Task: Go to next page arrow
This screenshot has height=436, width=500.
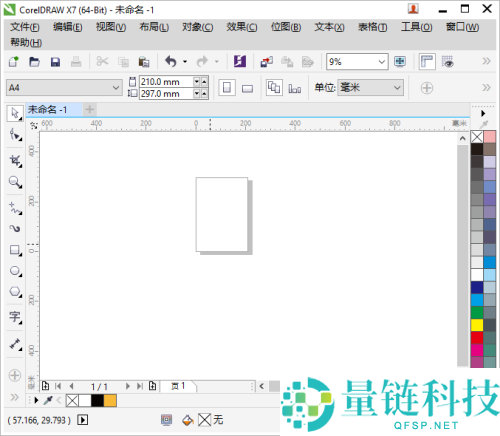Action: 128,386
